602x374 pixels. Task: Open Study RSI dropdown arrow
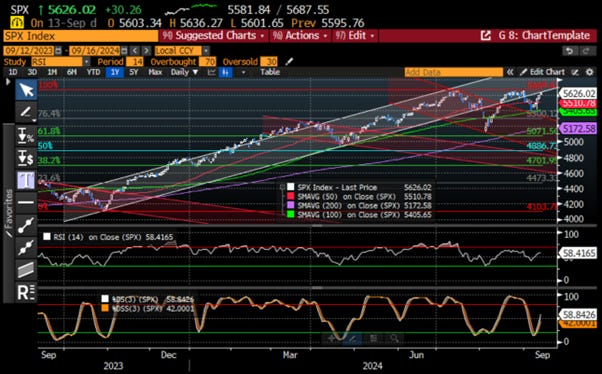86,61
